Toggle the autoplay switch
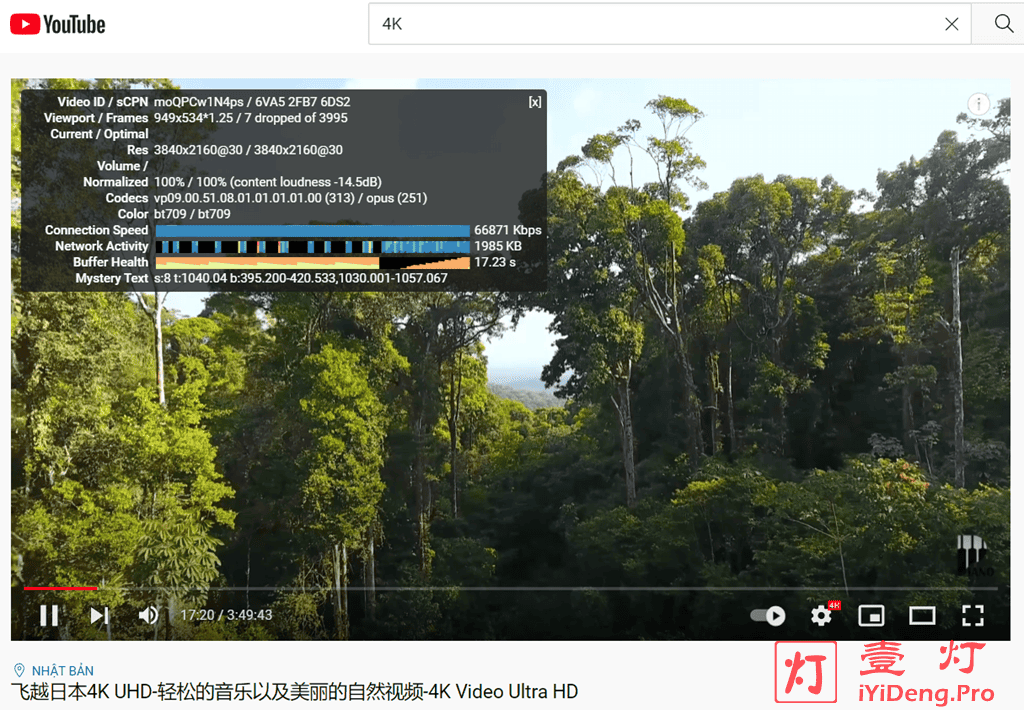This screenshot has width=1024, height=710. (x=768, y=615)
